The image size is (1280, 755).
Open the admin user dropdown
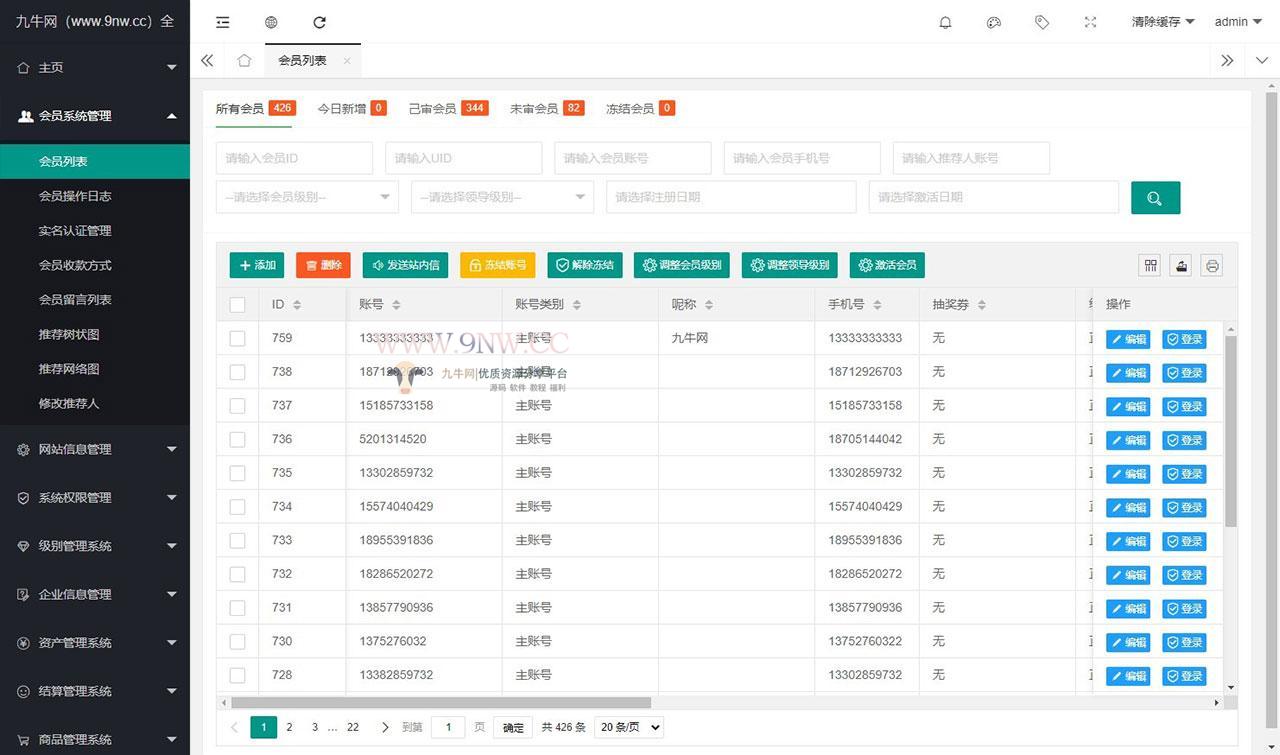1238,22
